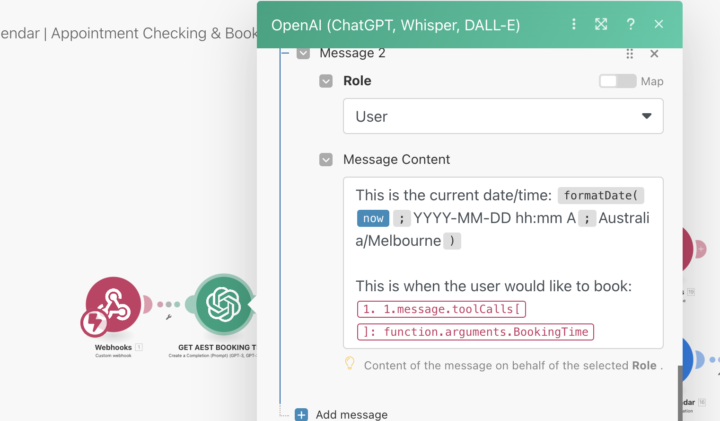The height and width of the screenshot is (421, 720).
Task: Toggle the Map switch for Role
Action: [618, 81]
